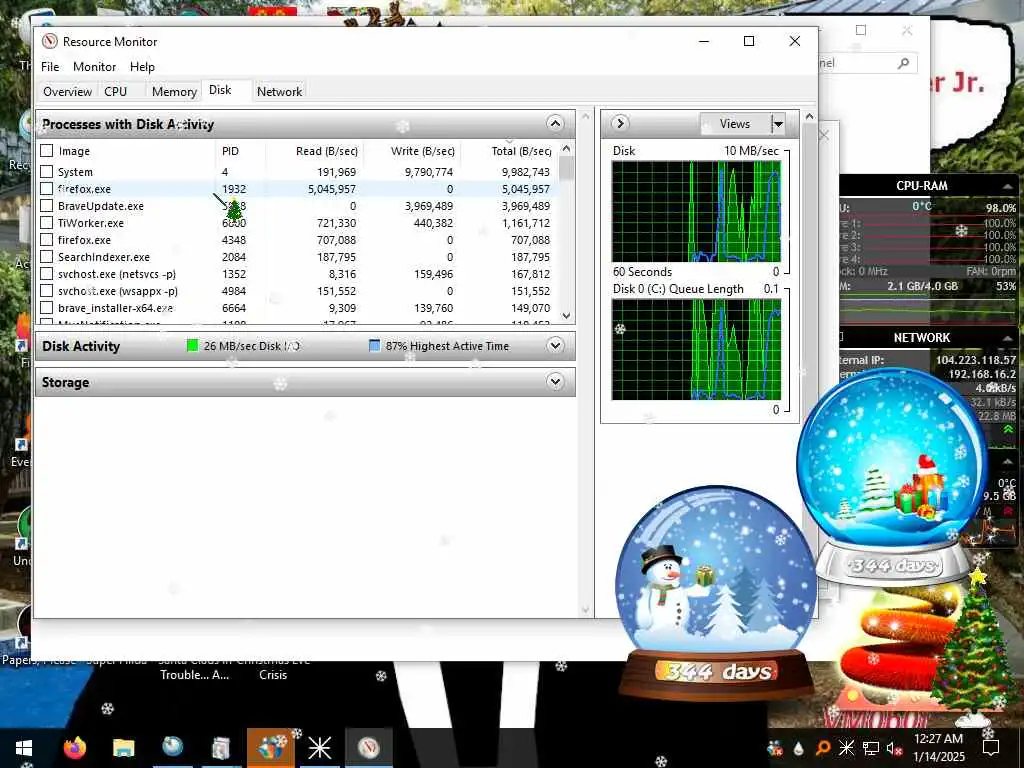1024x768 pixels.
Task: Check the TiWorker.exe checkbox
Action: 46,223
